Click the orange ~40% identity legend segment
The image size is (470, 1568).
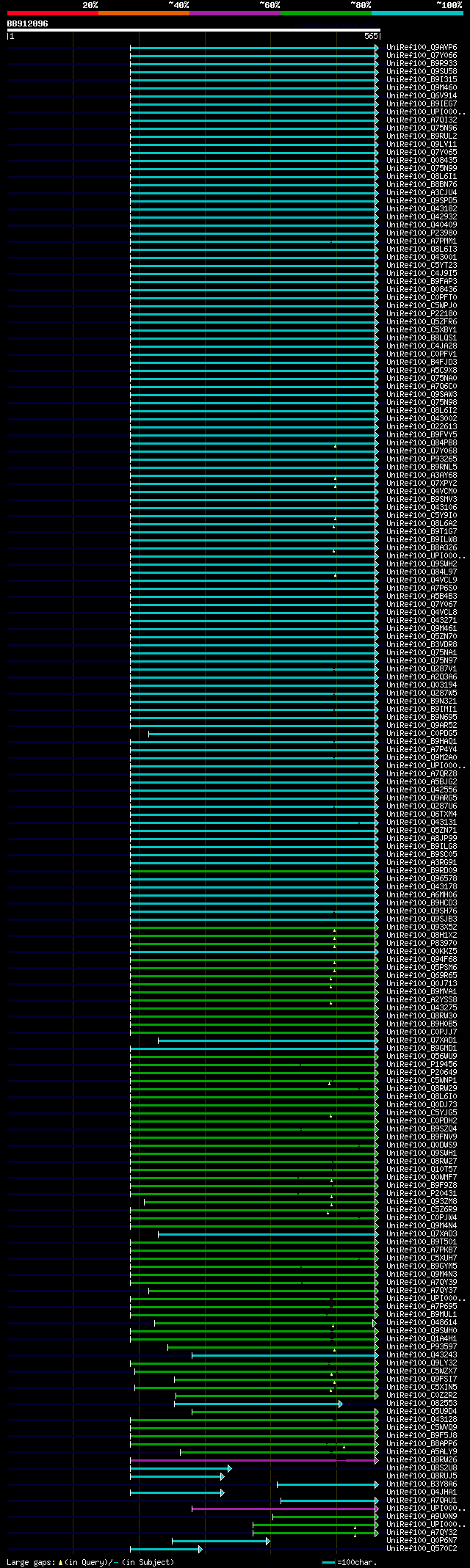(x=144, y=13)
